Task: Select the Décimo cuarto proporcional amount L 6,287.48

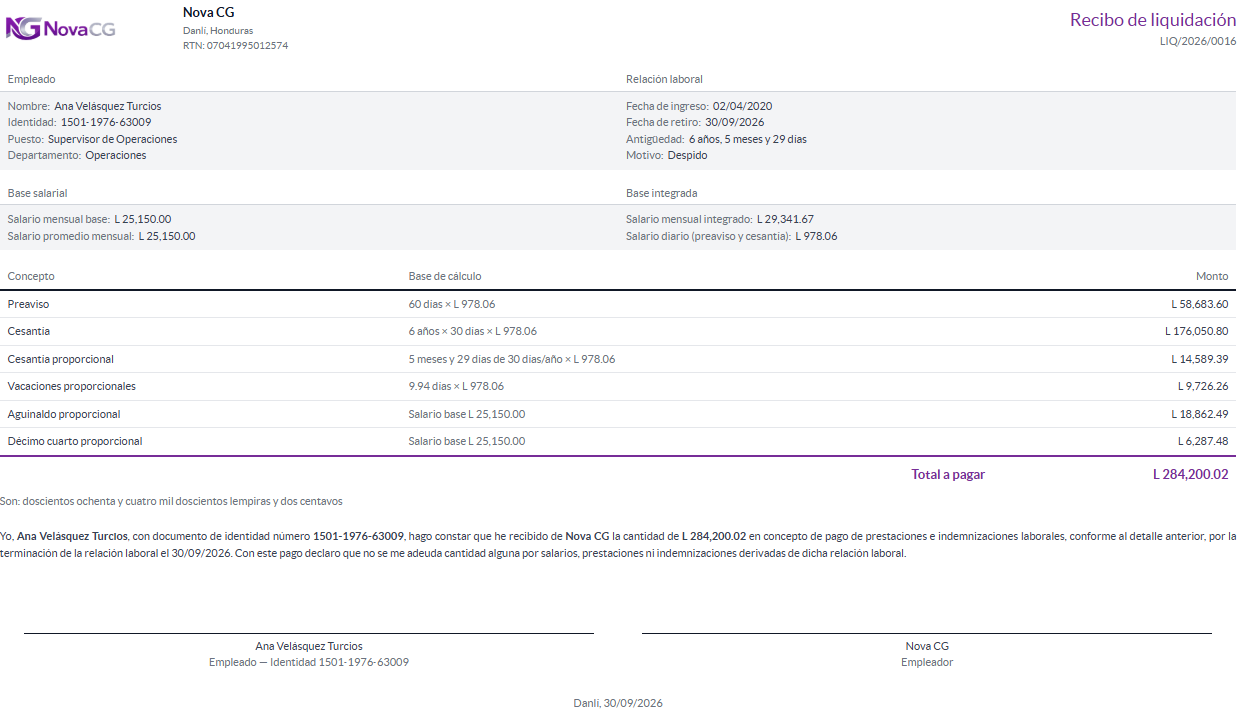Action: coord(1203,441)
